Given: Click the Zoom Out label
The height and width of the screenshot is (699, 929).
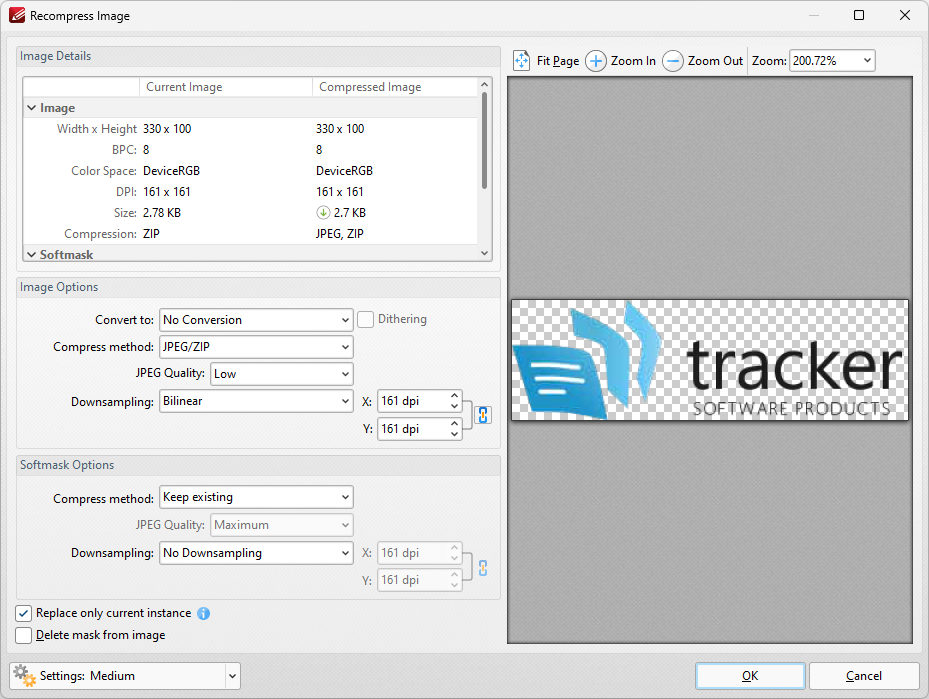Looking at the screenshot, I should (715, 61).
